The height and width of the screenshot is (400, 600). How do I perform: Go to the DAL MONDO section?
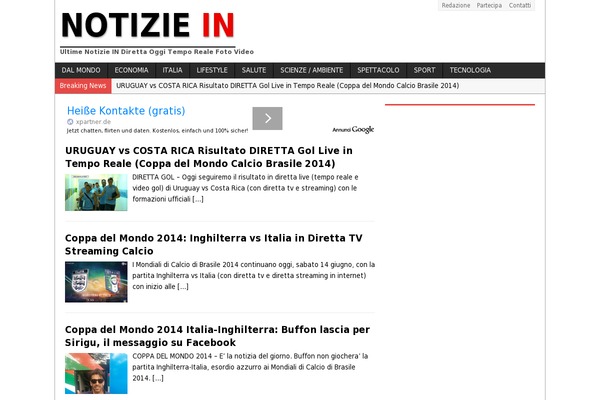pyautogui.click(x=81, y=70)
